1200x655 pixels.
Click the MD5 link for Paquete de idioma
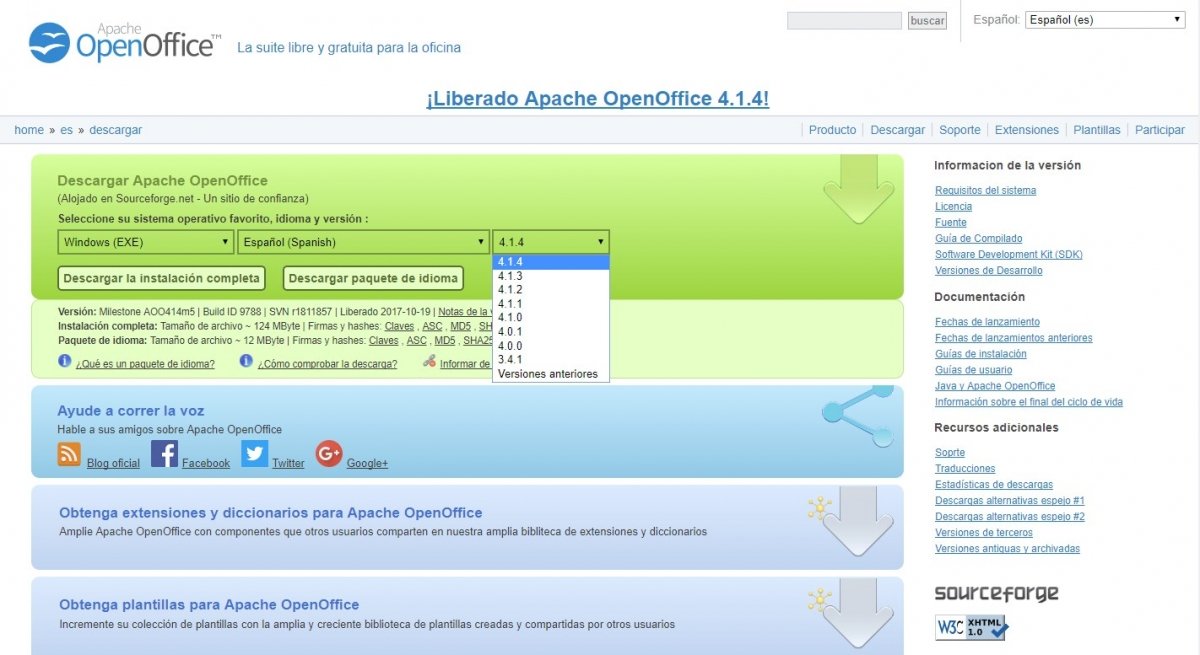pos(444,340)
